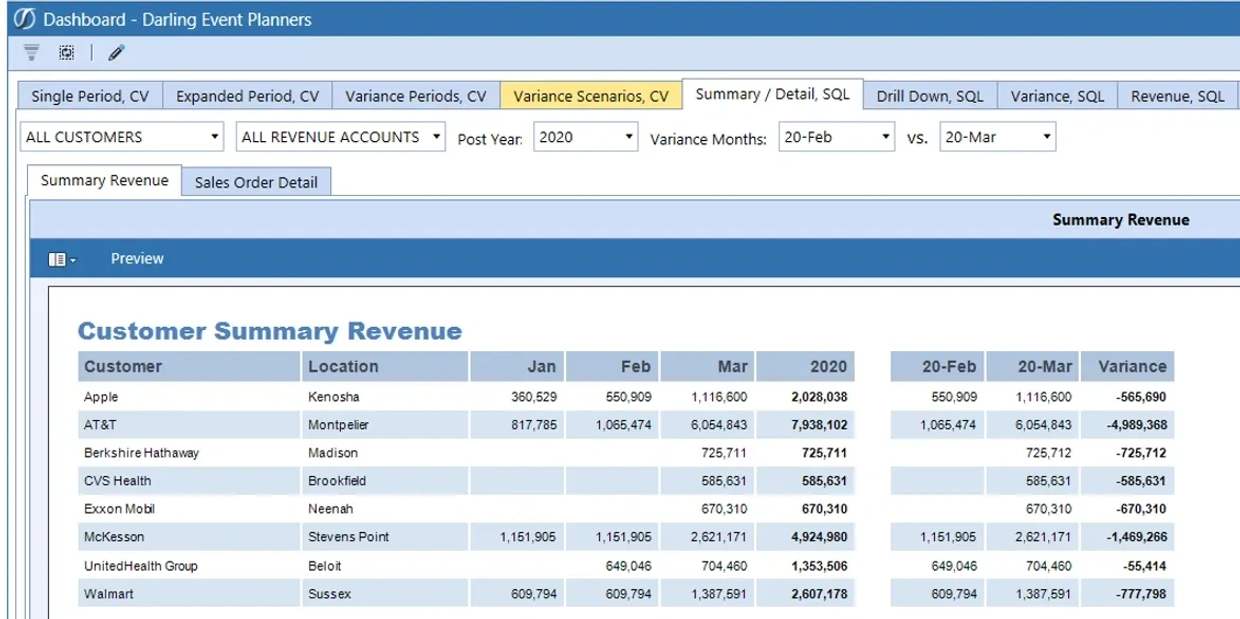This screenshot has height=619, width=1240.
Task: Open the ALL CUSTOMERS dropdown
Action: coord(122,138)
